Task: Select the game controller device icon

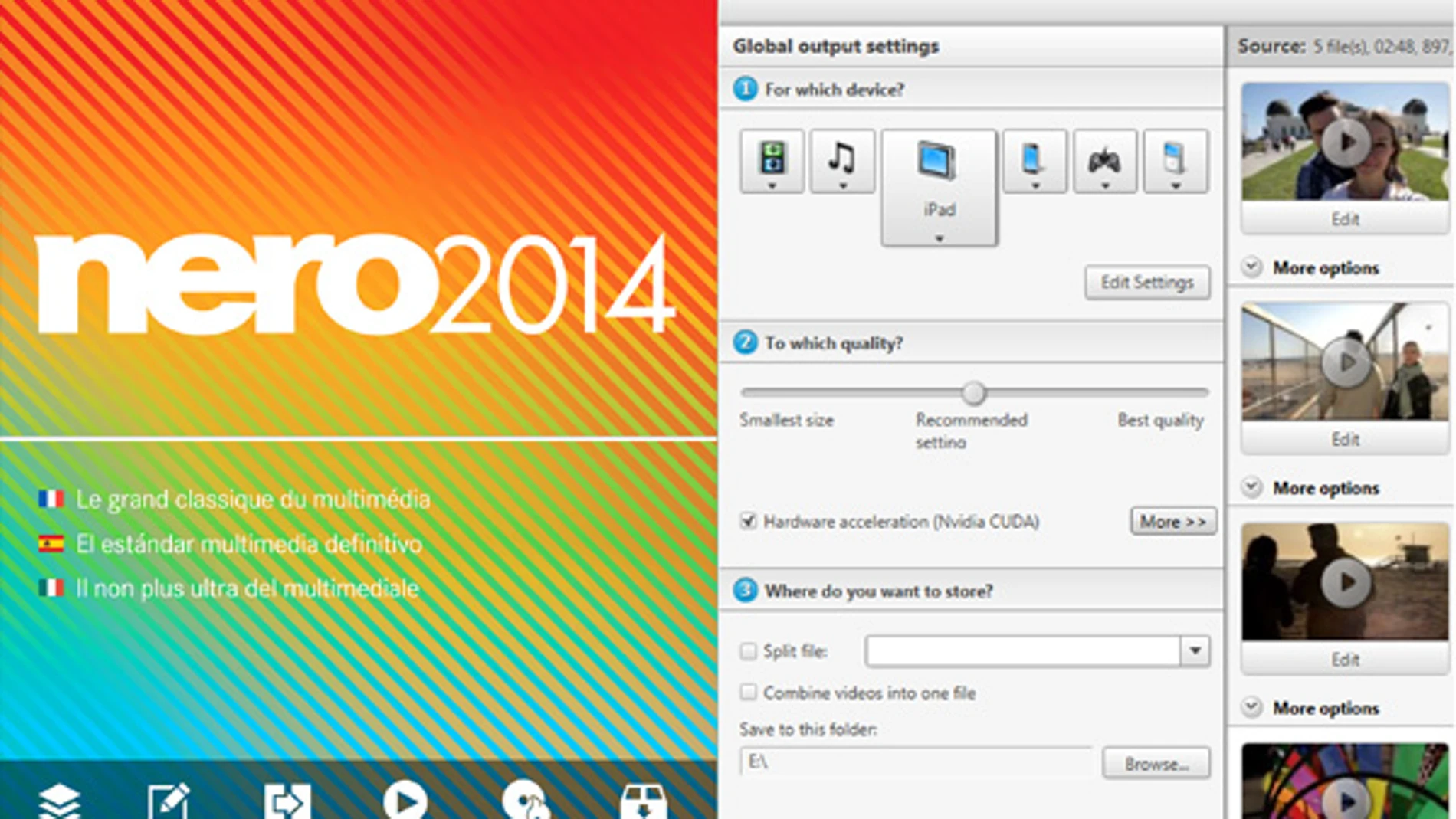Action: (1105, 161)
